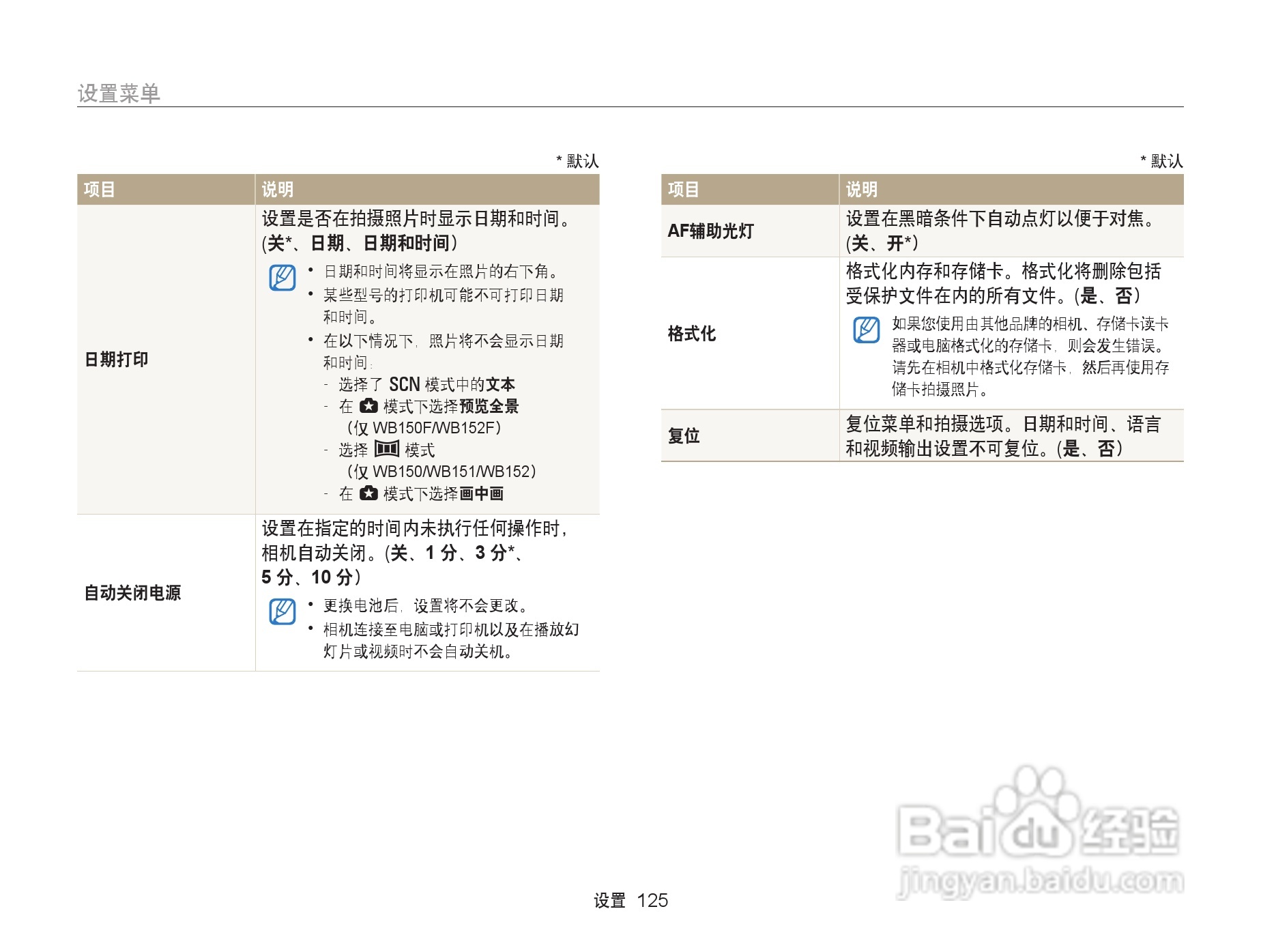This screenshot has height=952, width=1261.
Task: Click the options text 关*、日期、日期和时间
Action: [360, 243]
